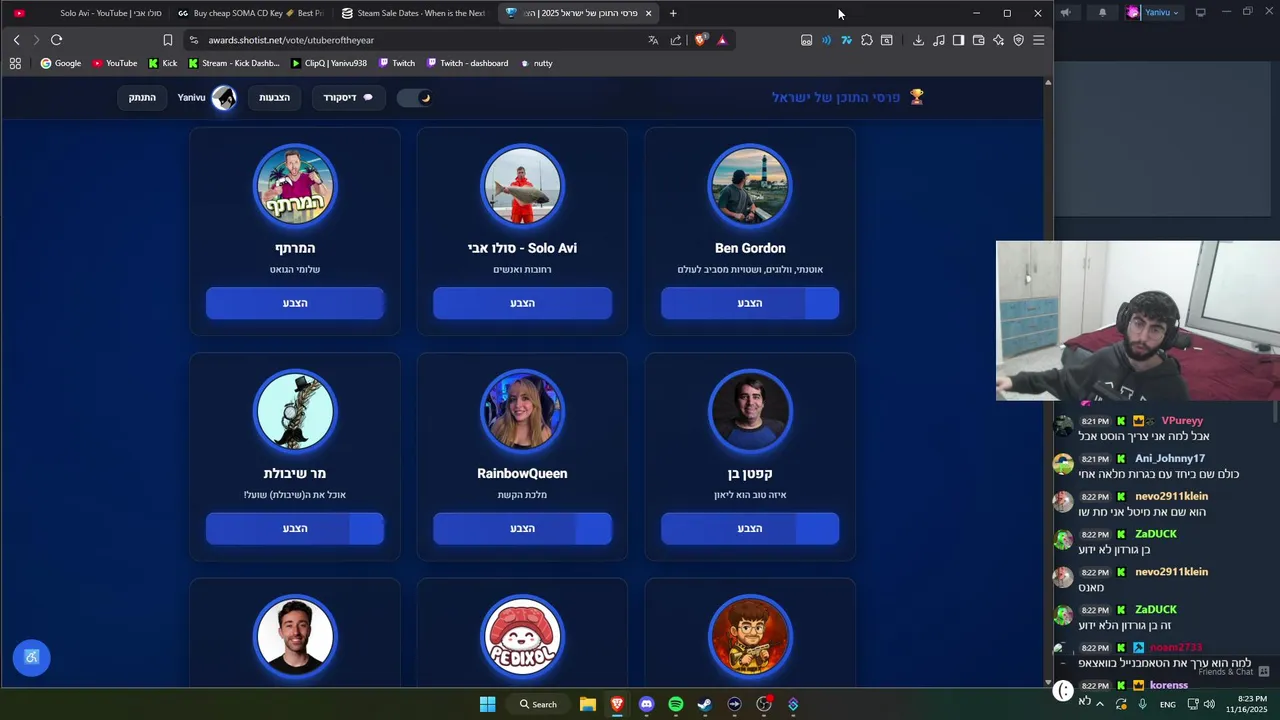
Task: Open the Twitch bookmark
Action: click(x=397, y=63)
